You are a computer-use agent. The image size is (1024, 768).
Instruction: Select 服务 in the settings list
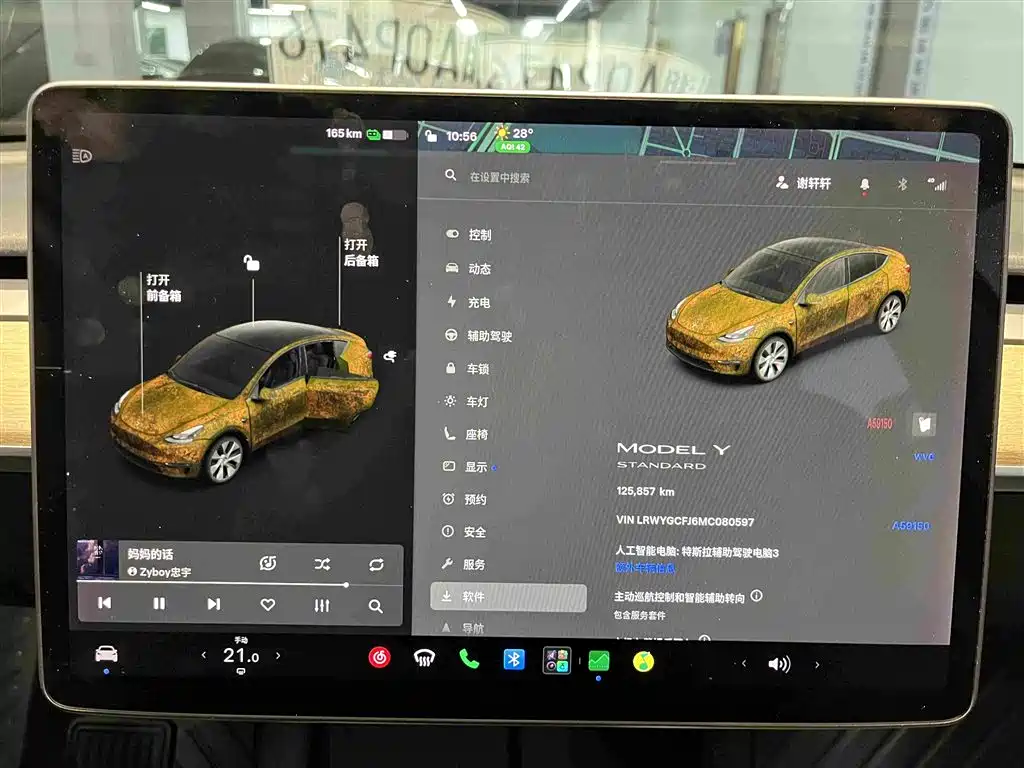pyautogui.click(x=463, y=564)
